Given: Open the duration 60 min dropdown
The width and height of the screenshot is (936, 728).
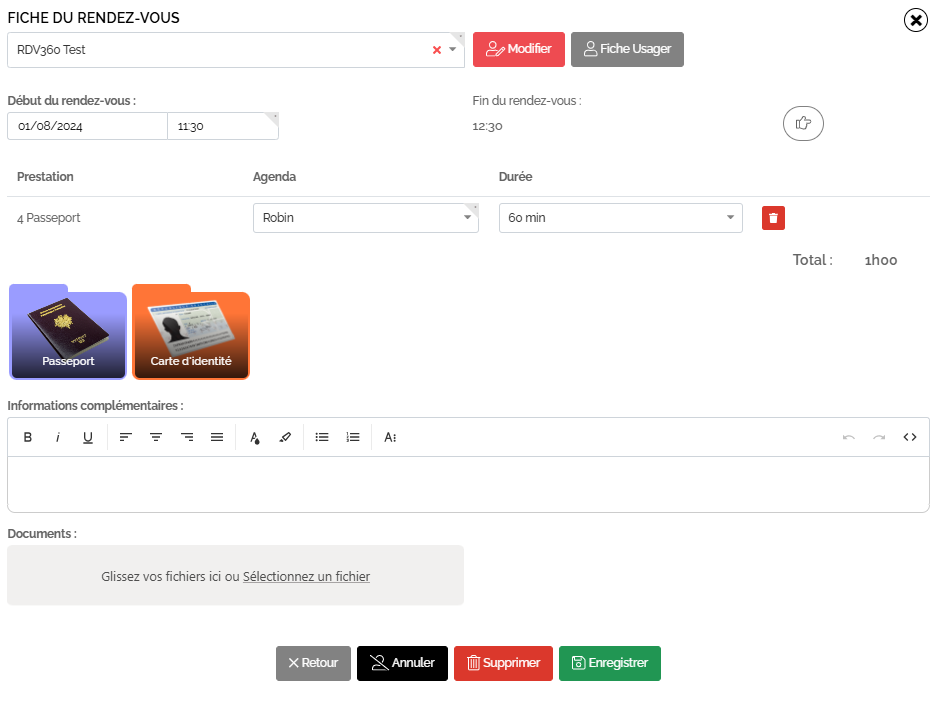Looking at the screenshot, I should click(x=621, y=218).
